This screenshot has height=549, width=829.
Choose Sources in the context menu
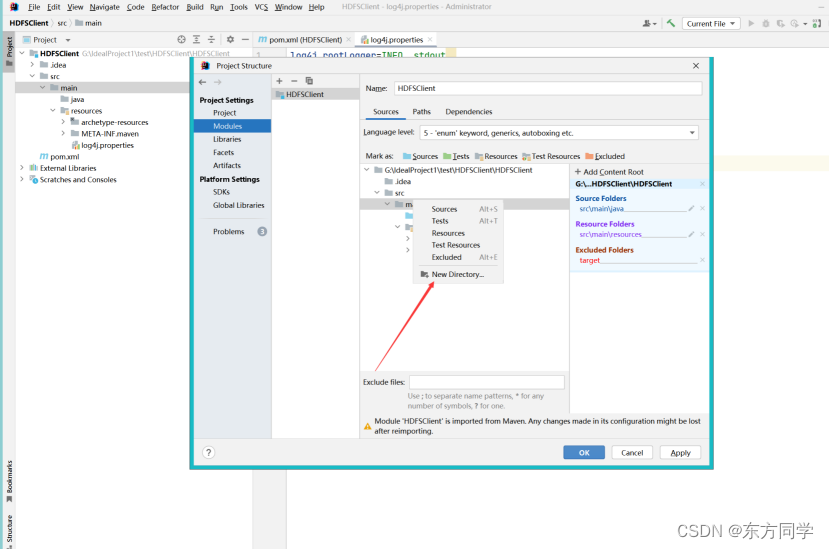[x=458, y=209]
